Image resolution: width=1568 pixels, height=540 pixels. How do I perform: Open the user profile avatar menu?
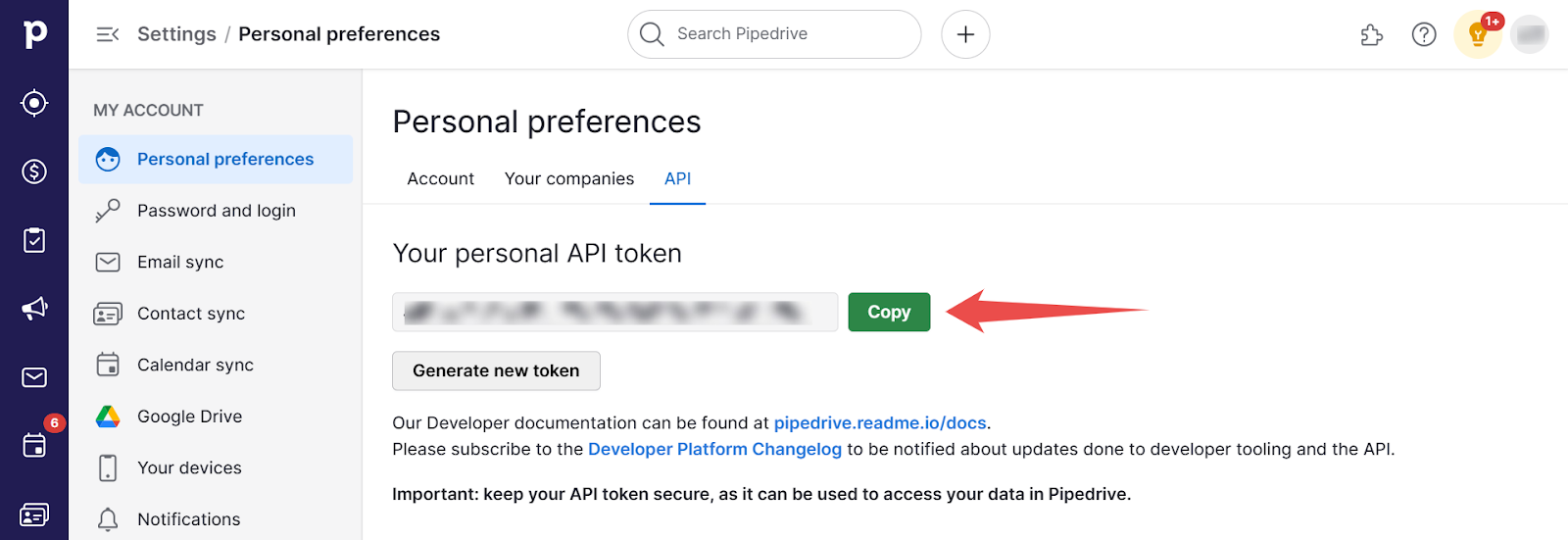pos(1530,34)
